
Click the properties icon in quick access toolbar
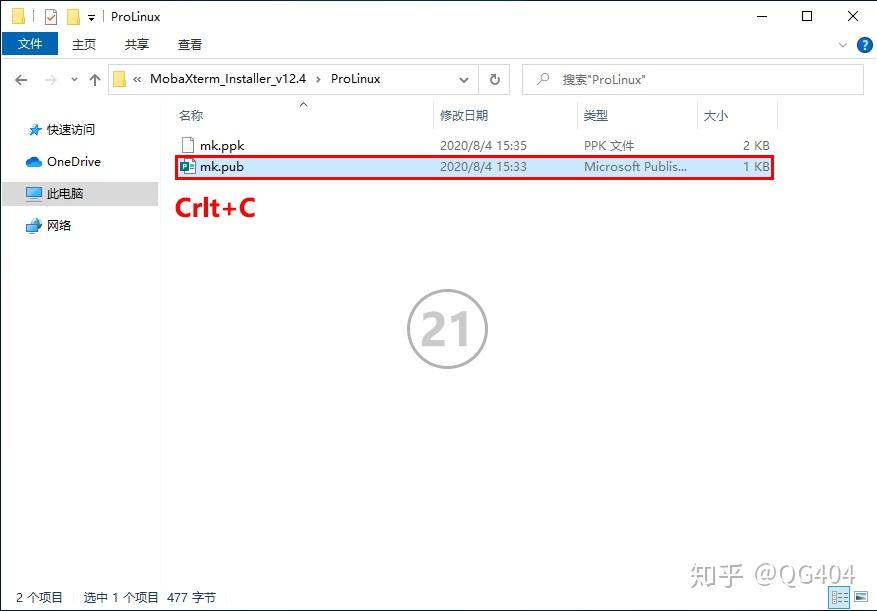pos(51,17)
